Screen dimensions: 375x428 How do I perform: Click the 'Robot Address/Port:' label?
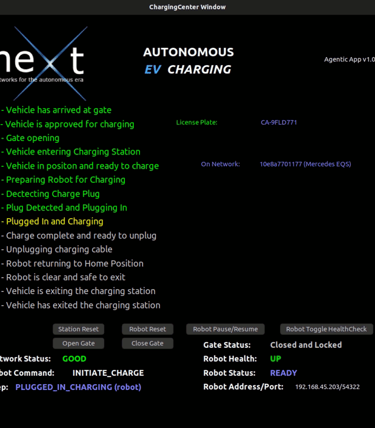click(243, 387)
